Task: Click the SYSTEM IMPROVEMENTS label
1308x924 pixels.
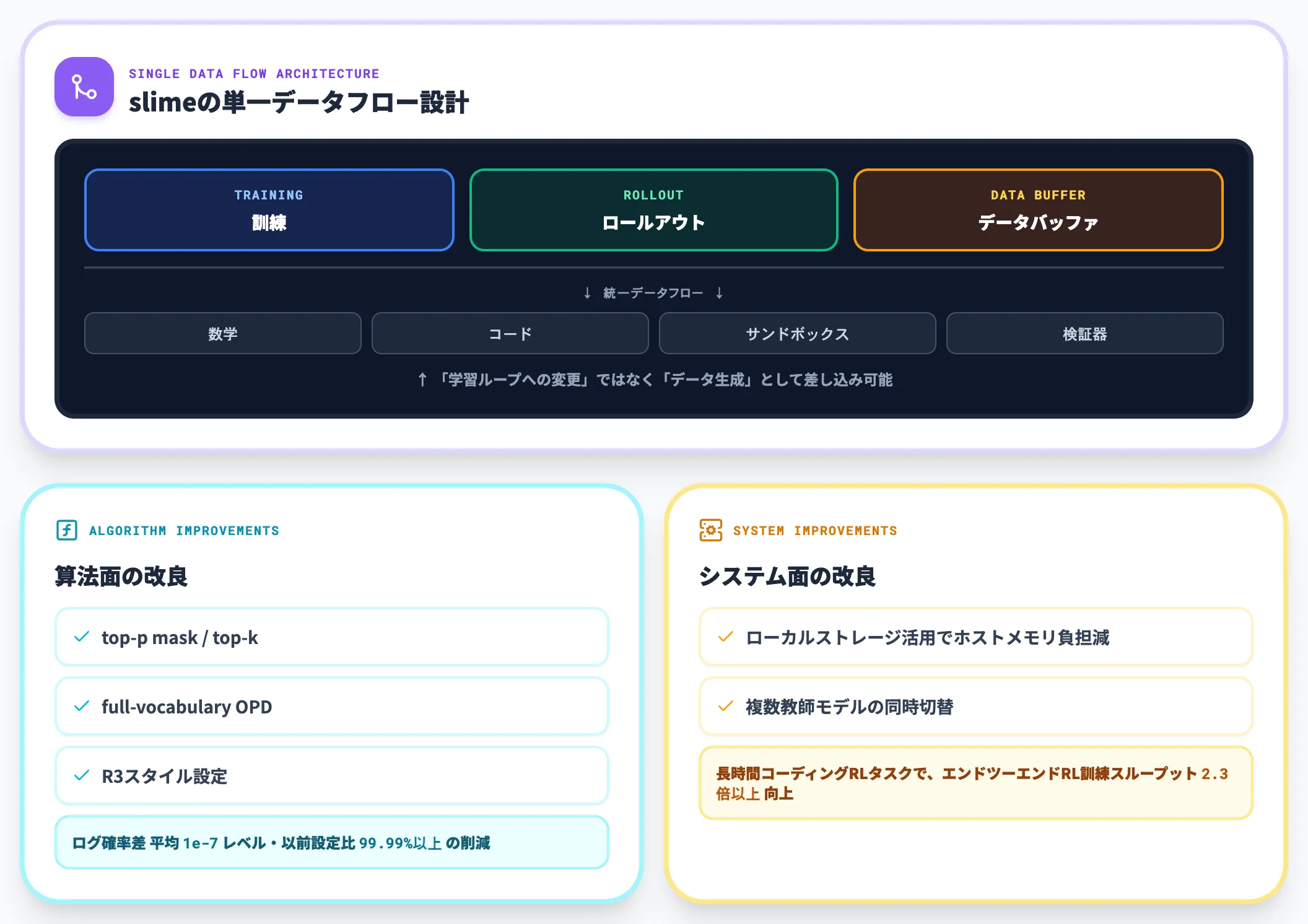Action: [x=815, y=531]
